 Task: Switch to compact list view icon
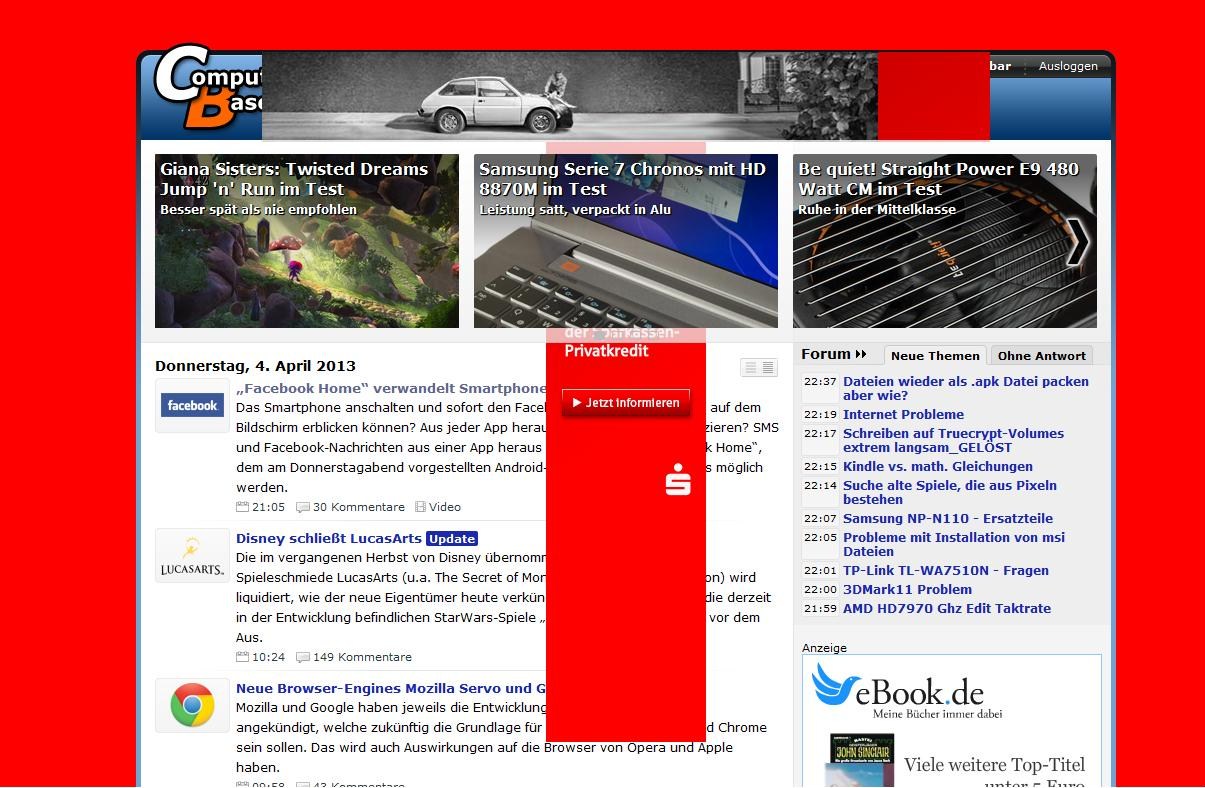click(750, 368)
